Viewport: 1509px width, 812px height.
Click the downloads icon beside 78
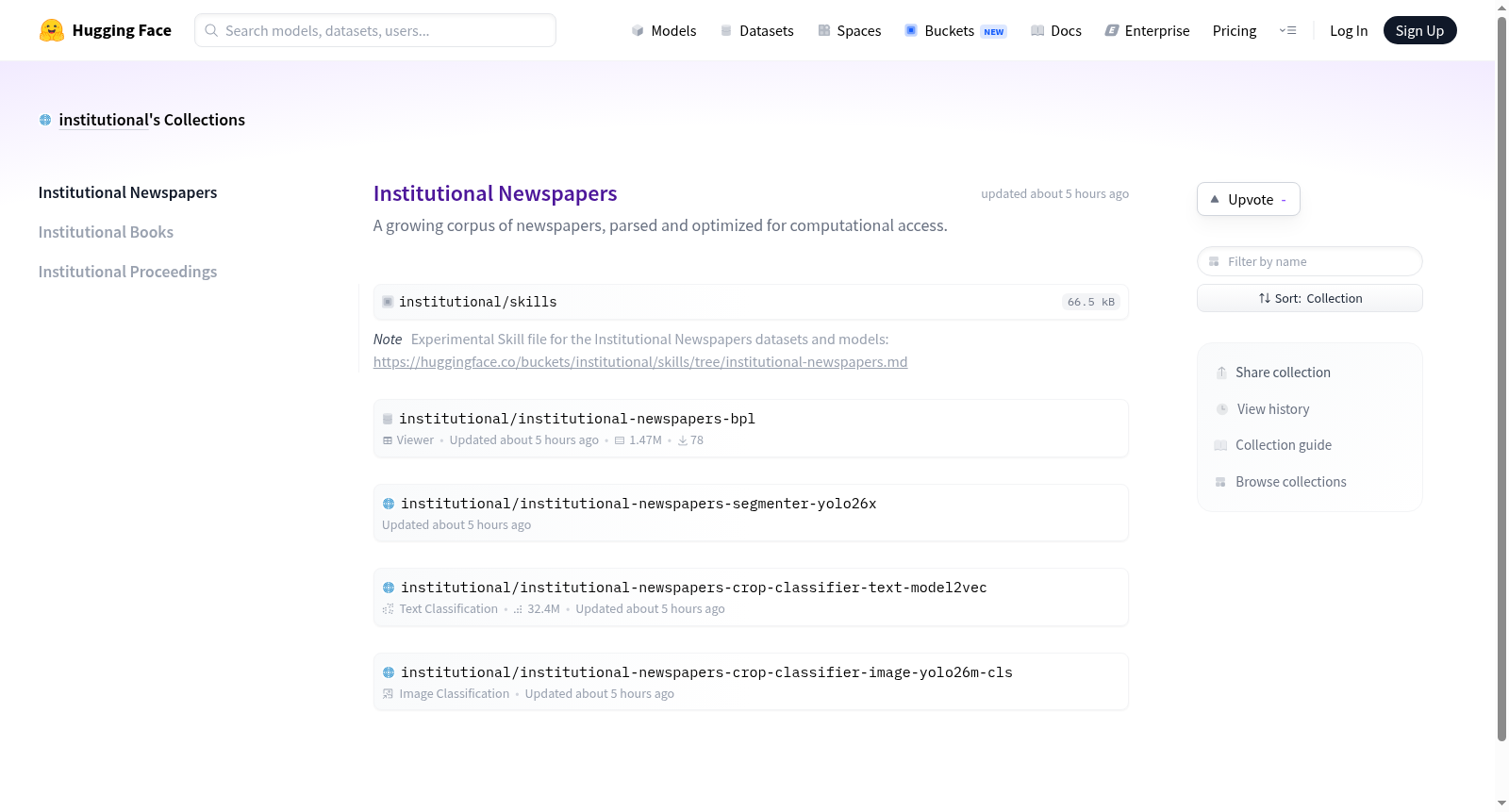(683, 440)
